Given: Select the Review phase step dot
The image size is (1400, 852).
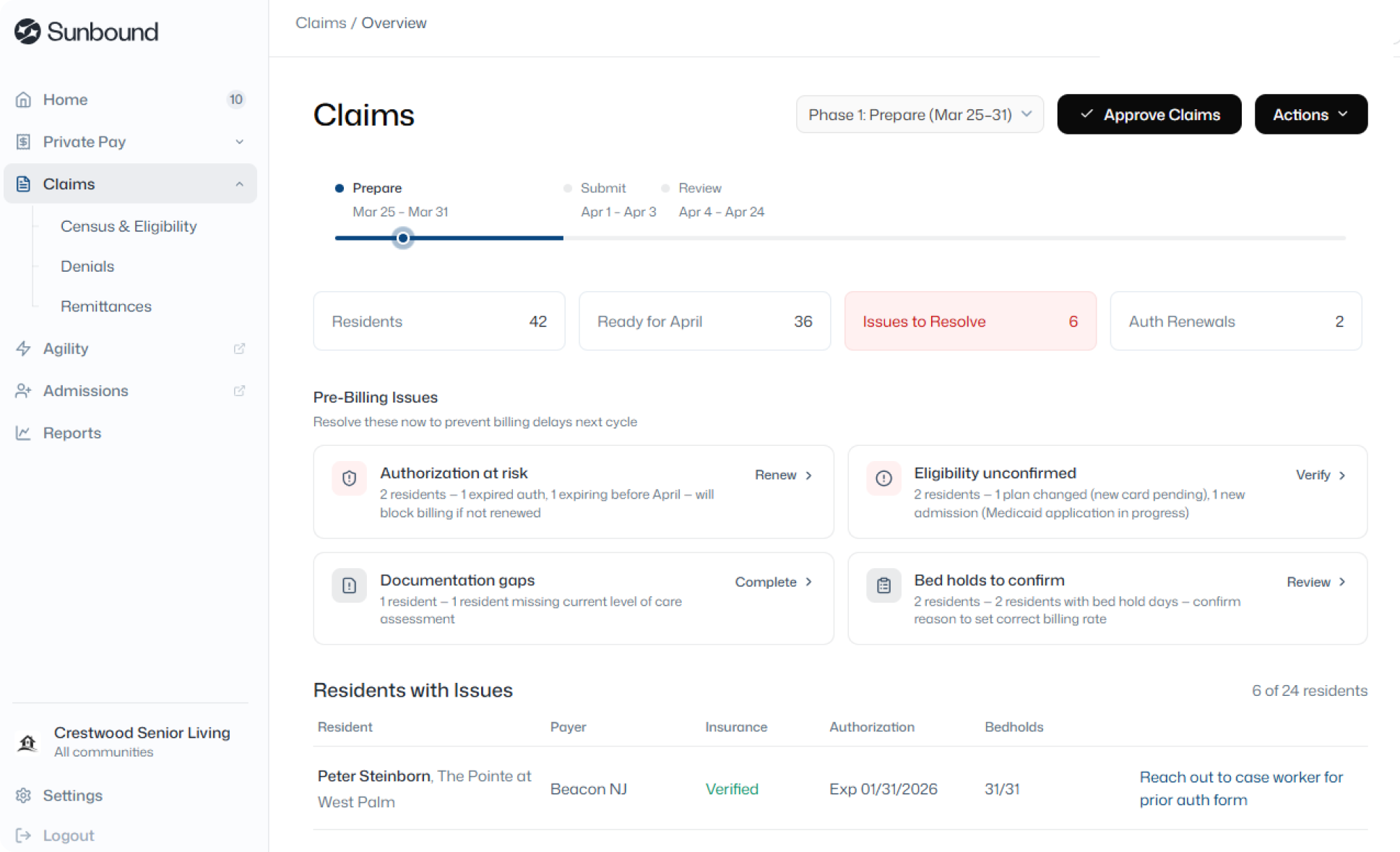Looking at the screenshot, I should click(666, 187).
